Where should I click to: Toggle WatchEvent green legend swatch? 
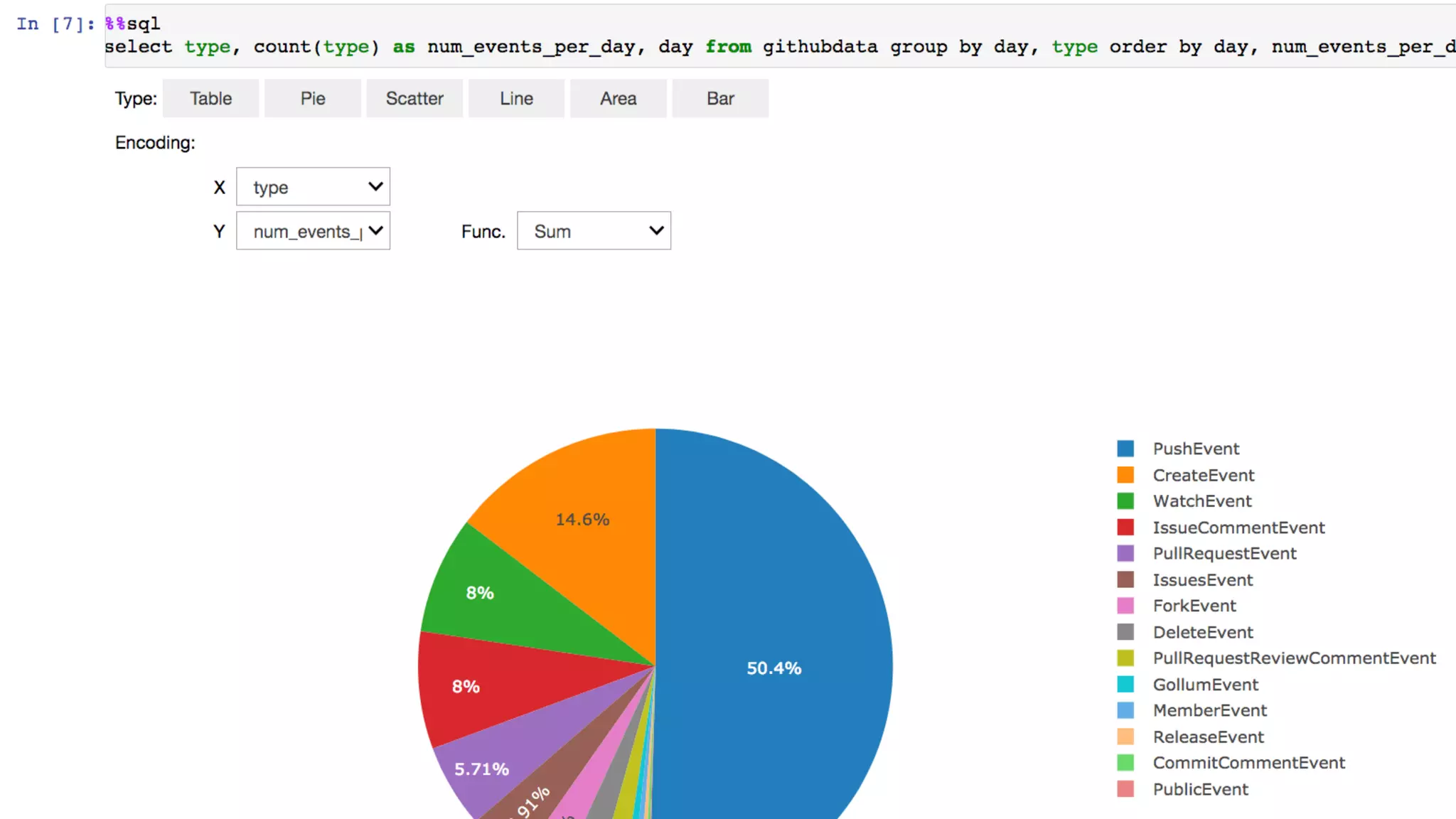click(1125, 501)
